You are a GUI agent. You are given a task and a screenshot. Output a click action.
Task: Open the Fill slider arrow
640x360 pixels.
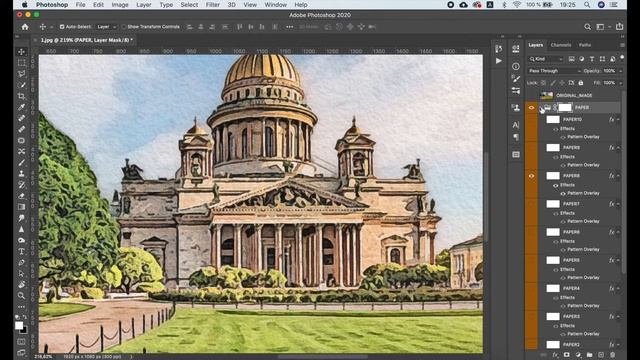tap(621, 83)
